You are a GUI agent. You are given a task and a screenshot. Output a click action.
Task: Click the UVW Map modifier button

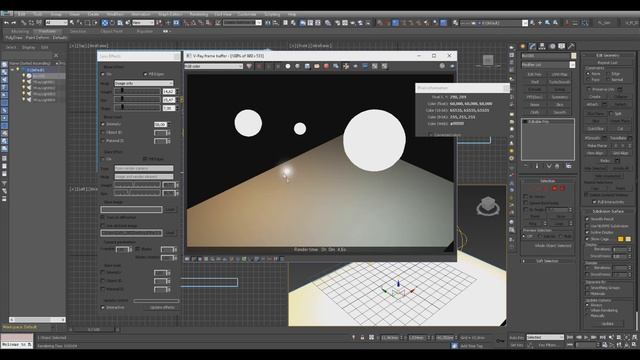click(x=559, y=74)
